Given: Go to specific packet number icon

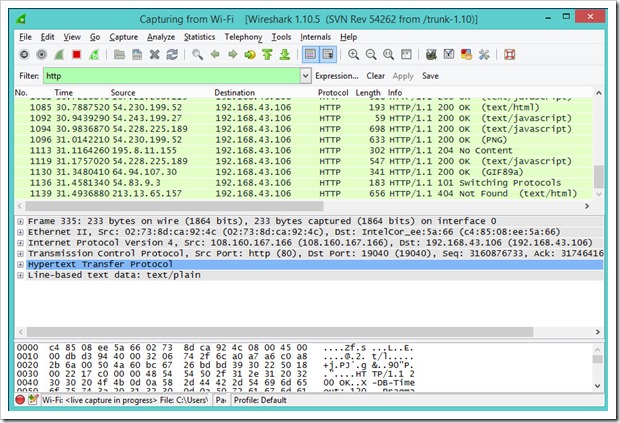Looking at the screenshot, I should coord(250,55).
